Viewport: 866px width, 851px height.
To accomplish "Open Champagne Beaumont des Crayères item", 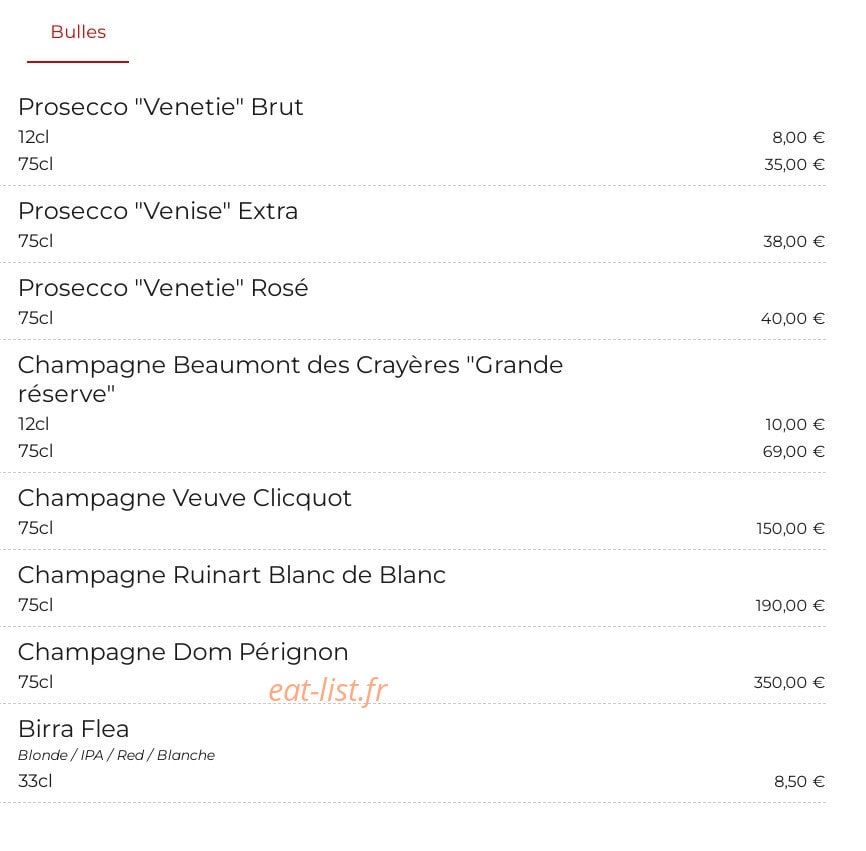I will 291,379.
